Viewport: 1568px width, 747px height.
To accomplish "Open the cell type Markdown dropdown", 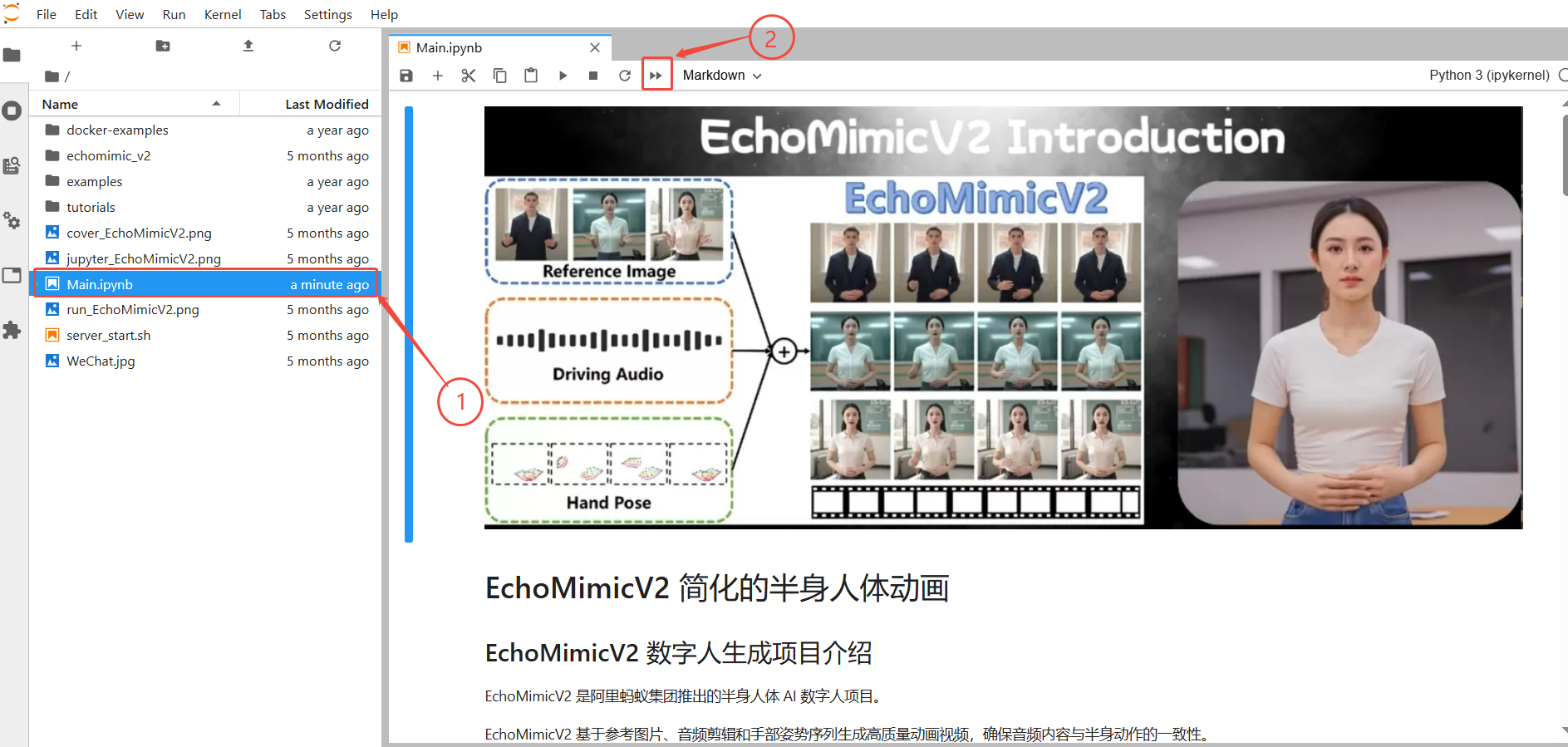I will (x=721, y=76).
